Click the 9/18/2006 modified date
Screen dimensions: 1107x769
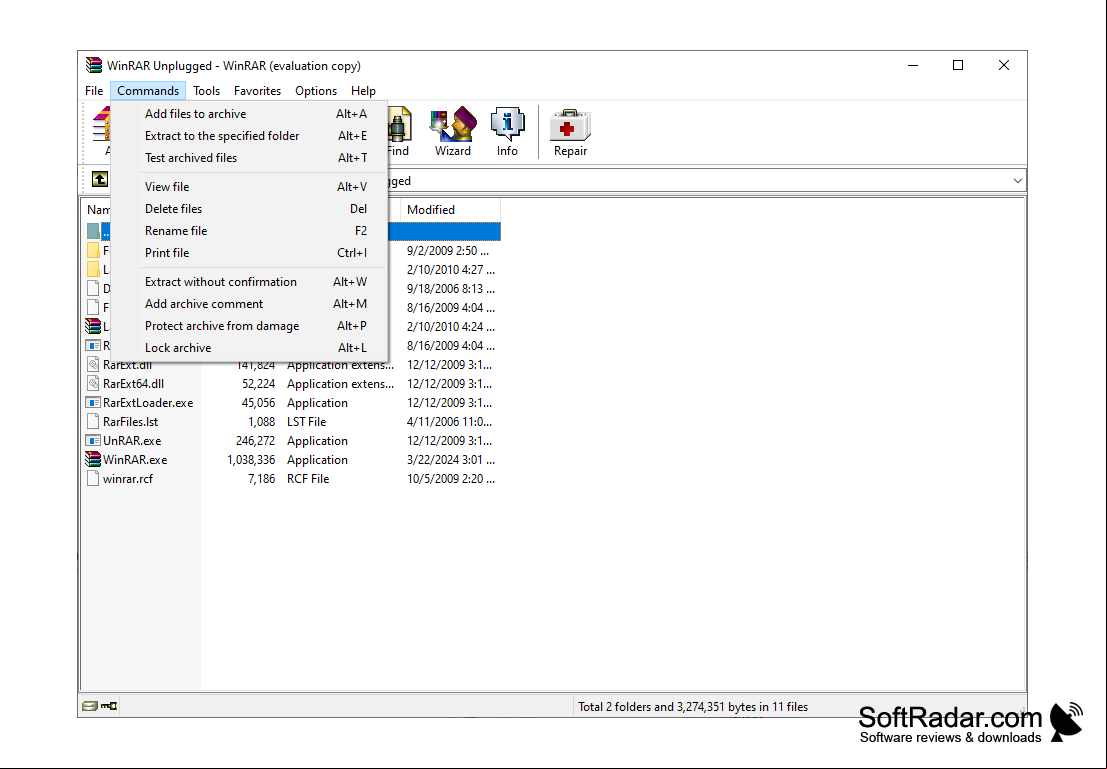pyautogui.click(x=451, y=288)
